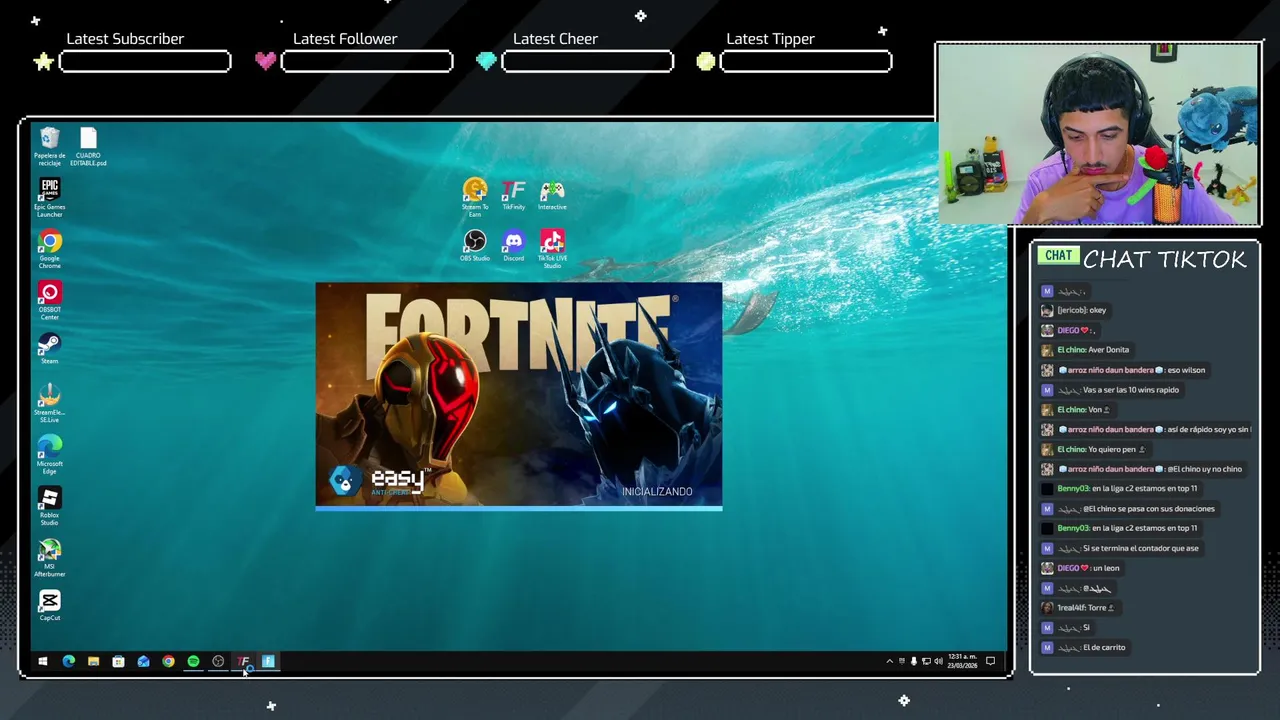Click the Fortnite loading progress bar
The image size is (1280, 720).
point(518,508)
